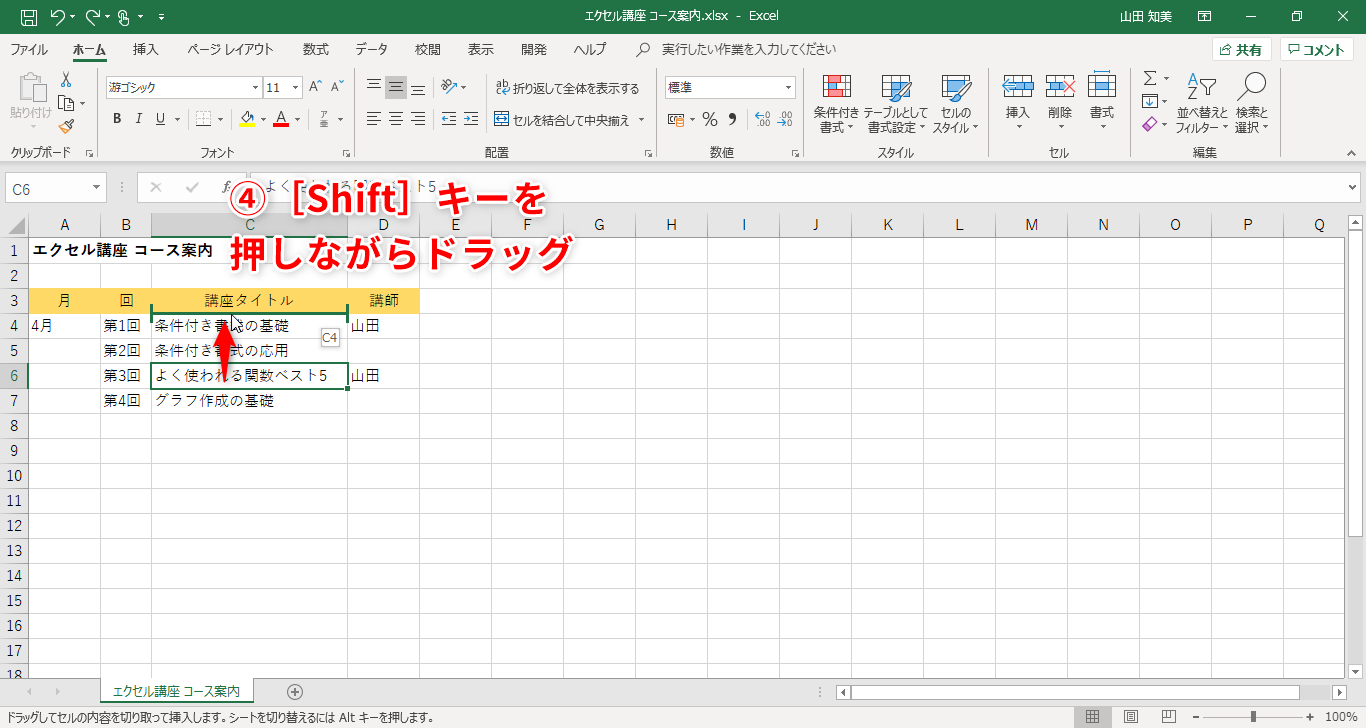
Task: Toggle top vertical alignment
Action: 374,87
